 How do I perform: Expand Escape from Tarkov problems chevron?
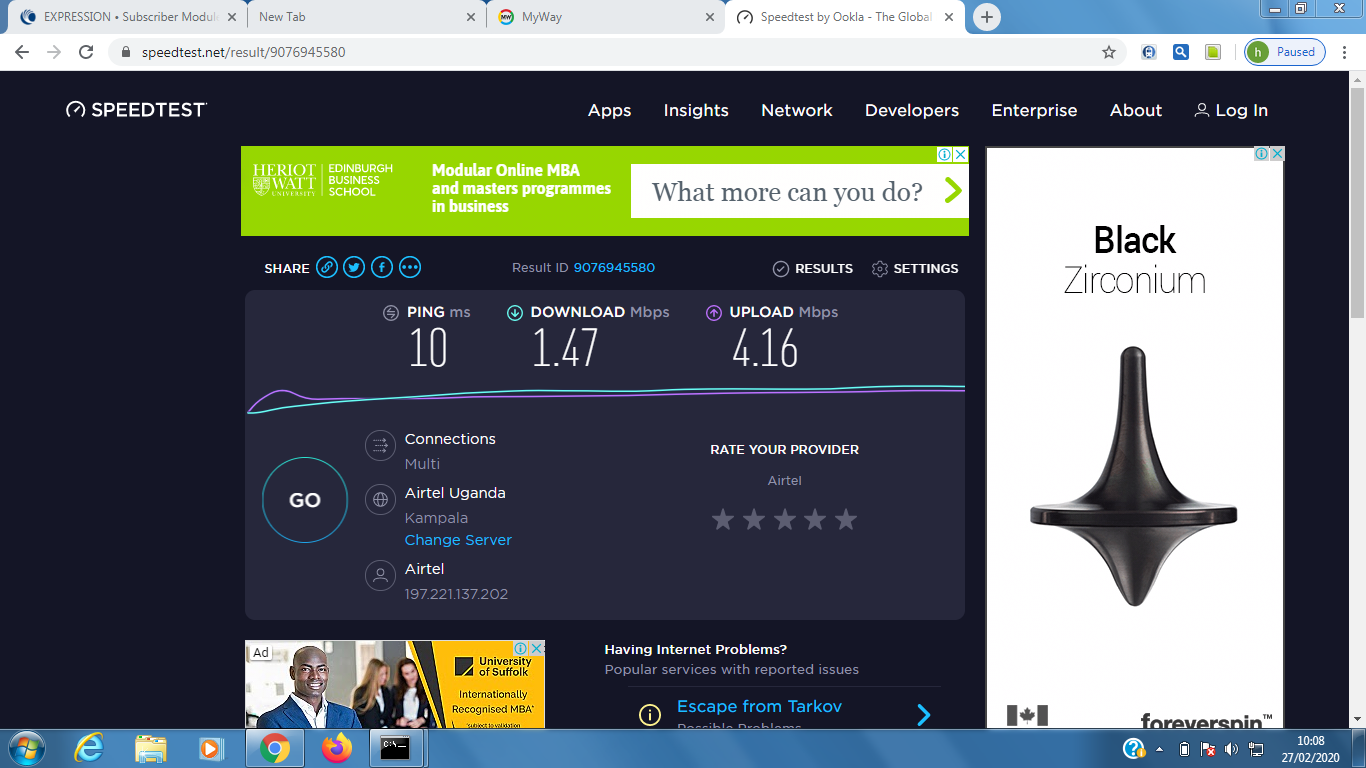tap(924, 714)
